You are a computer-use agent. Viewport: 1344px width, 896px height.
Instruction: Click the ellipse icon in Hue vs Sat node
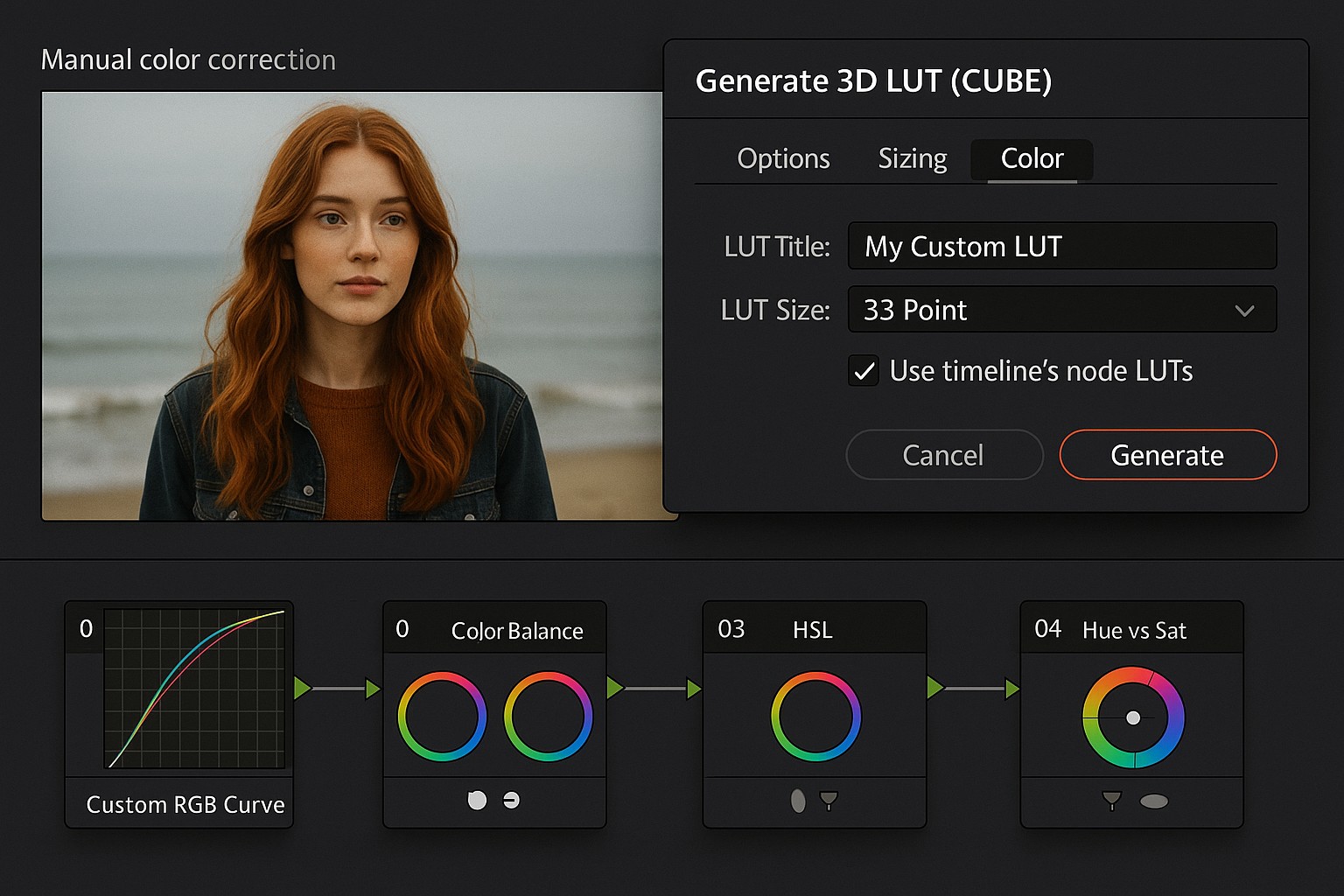coord(1154,801)
